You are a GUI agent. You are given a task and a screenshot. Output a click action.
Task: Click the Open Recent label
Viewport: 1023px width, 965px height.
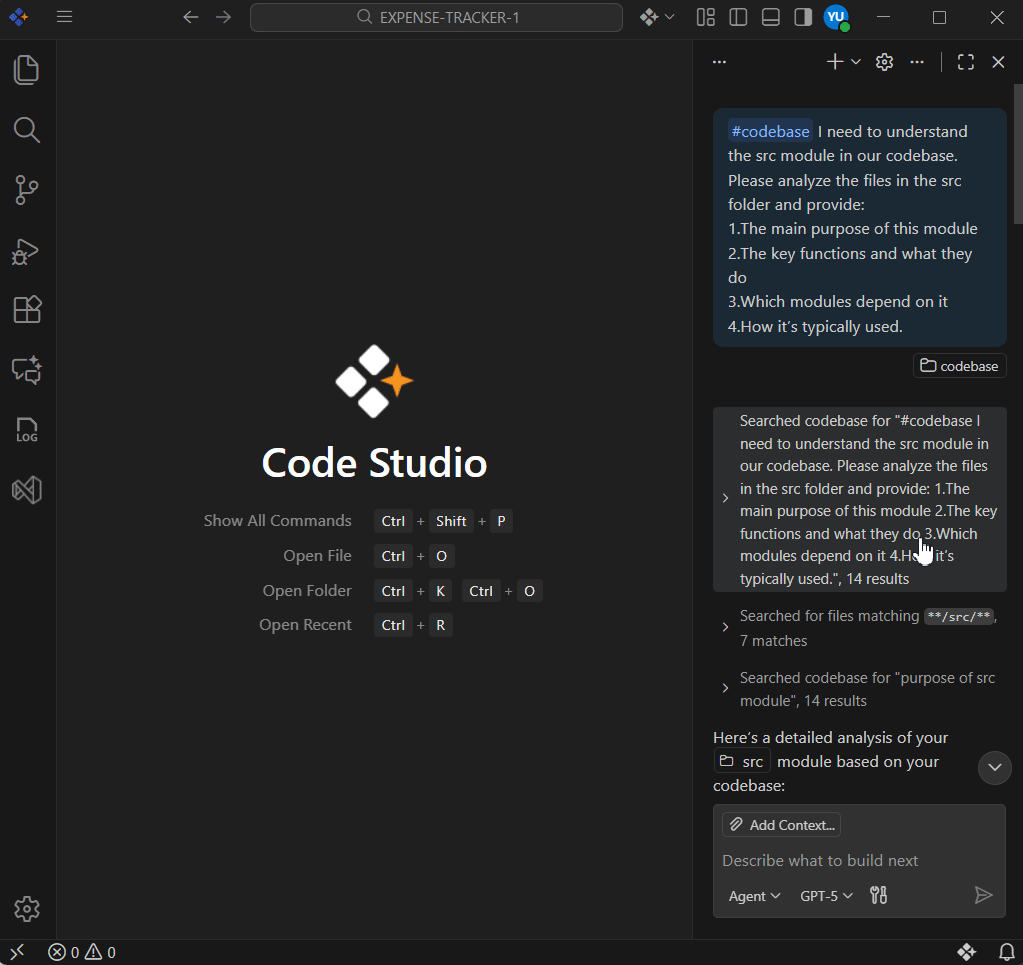pyautogui.click(x=305, y=624)
